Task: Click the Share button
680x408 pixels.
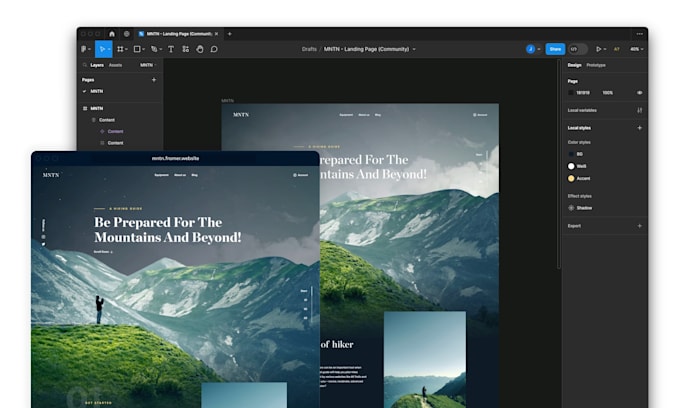Action: tap(555, 49)
